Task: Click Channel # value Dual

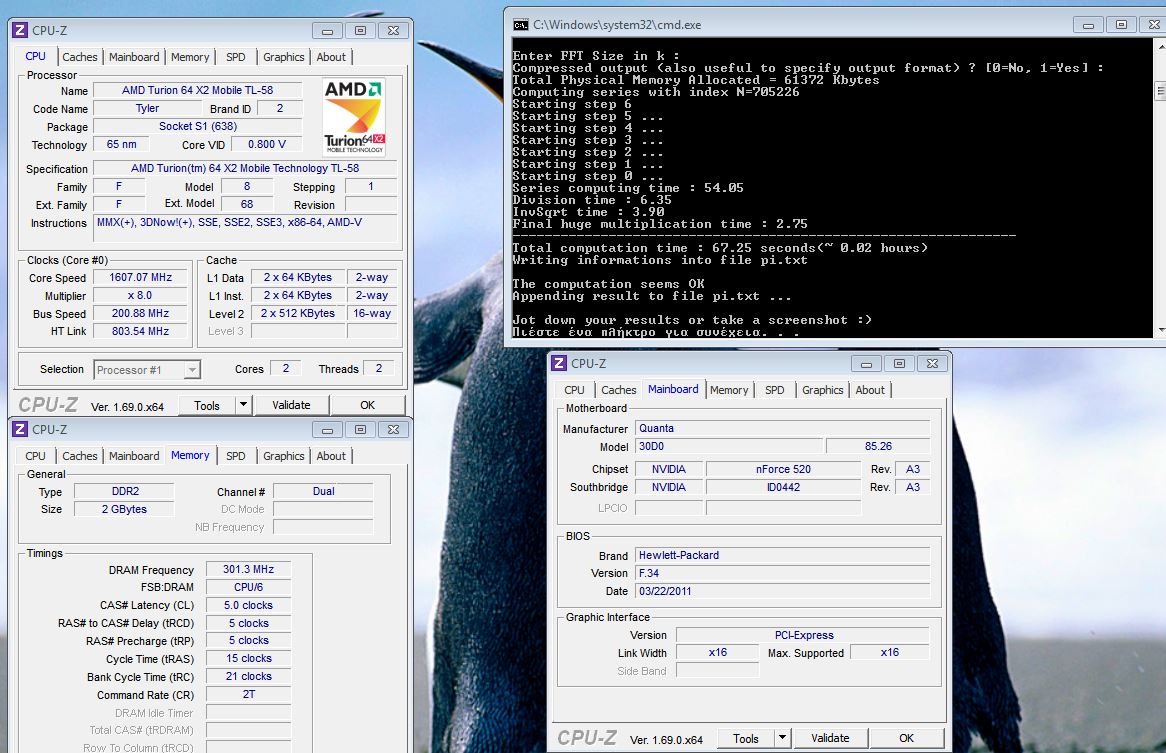Action: point(323,491)
